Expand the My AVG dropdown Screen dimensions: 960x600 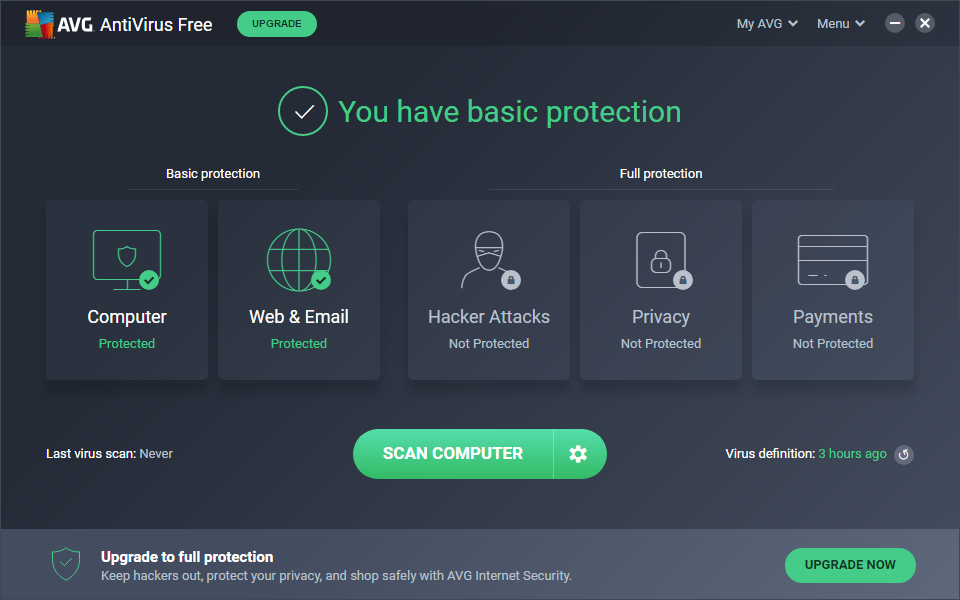tap(767, 24)
